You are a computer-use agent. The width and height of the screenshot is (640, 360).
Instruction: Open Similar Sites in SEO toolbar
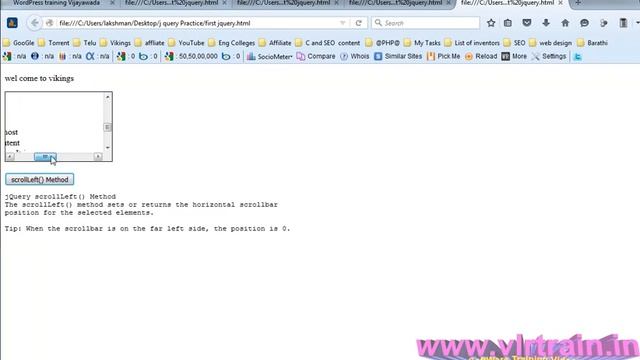click(x=398, y=56)
